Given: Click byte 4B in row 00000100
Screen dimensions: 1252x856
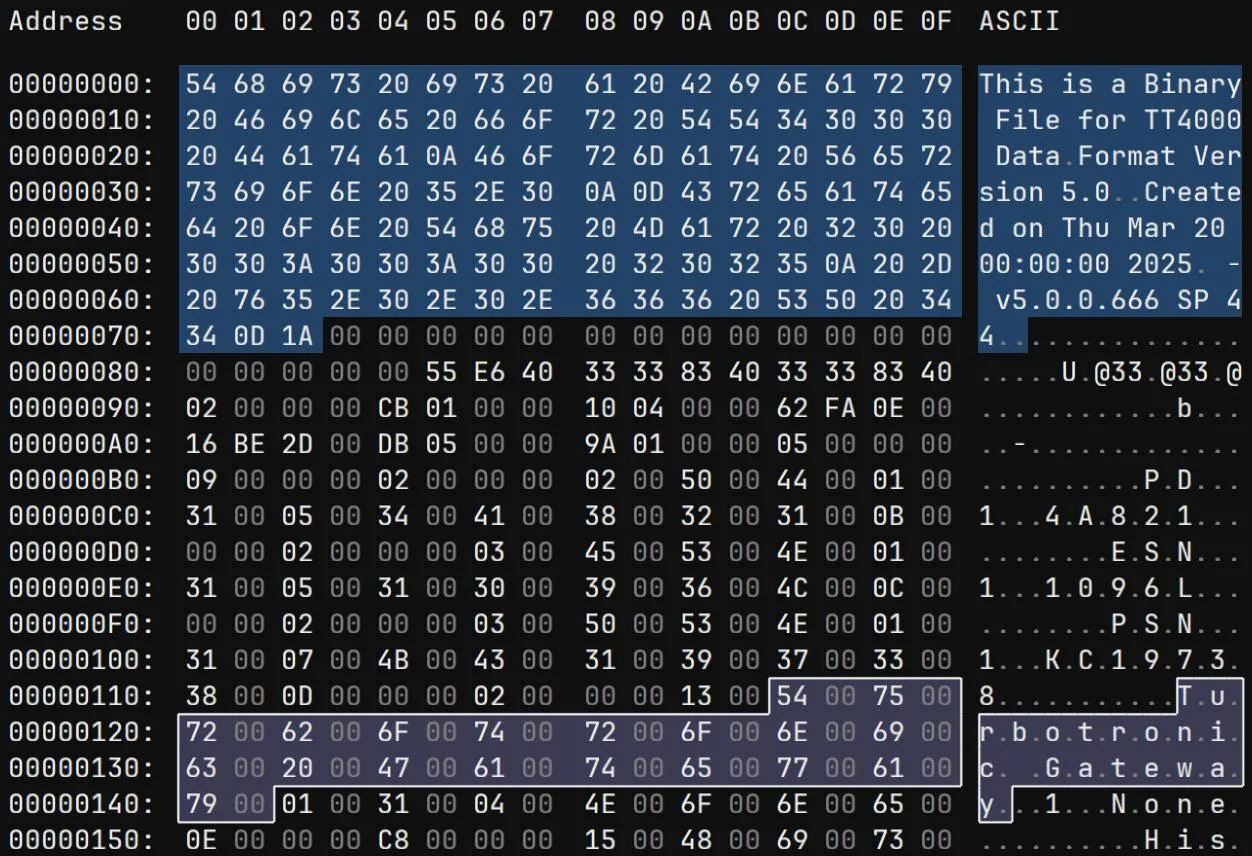Looking at the screenshot, I should [393, 661].
